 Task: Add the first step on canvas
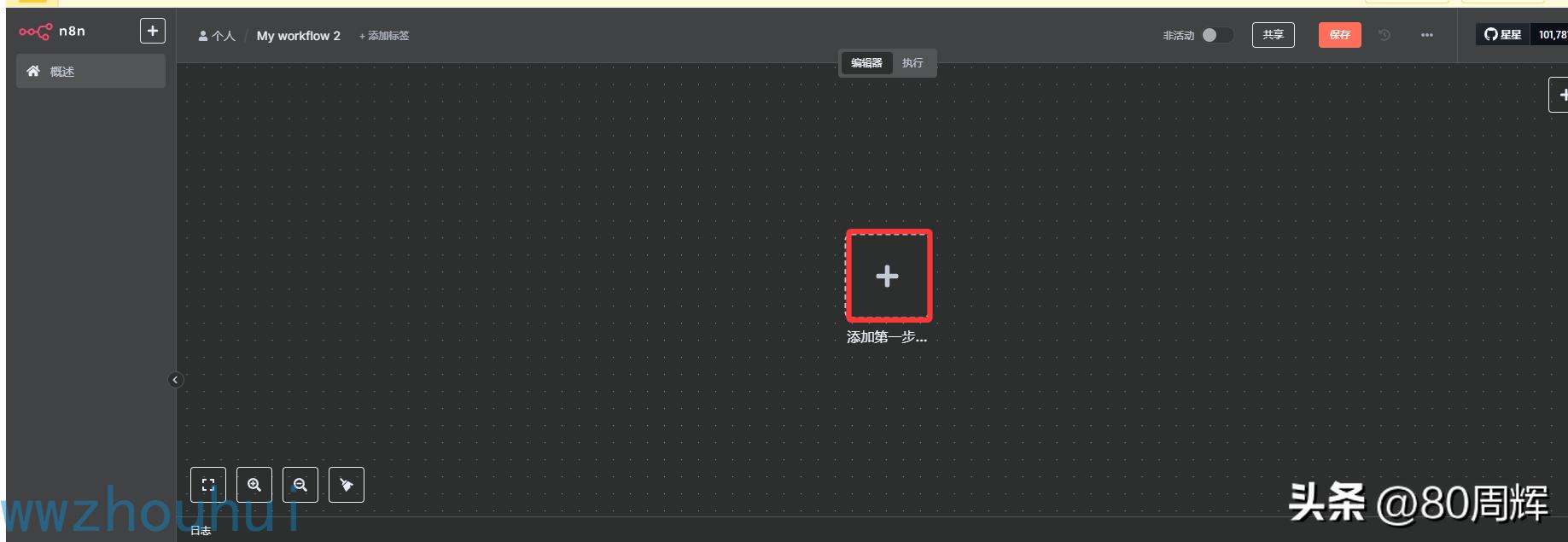[888, 276]
